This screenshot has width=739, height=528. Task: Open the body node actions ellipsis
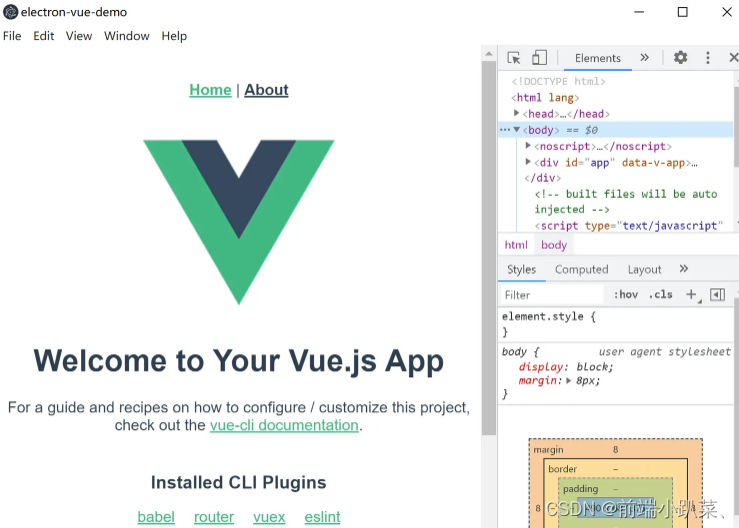[x=505, y=130]
